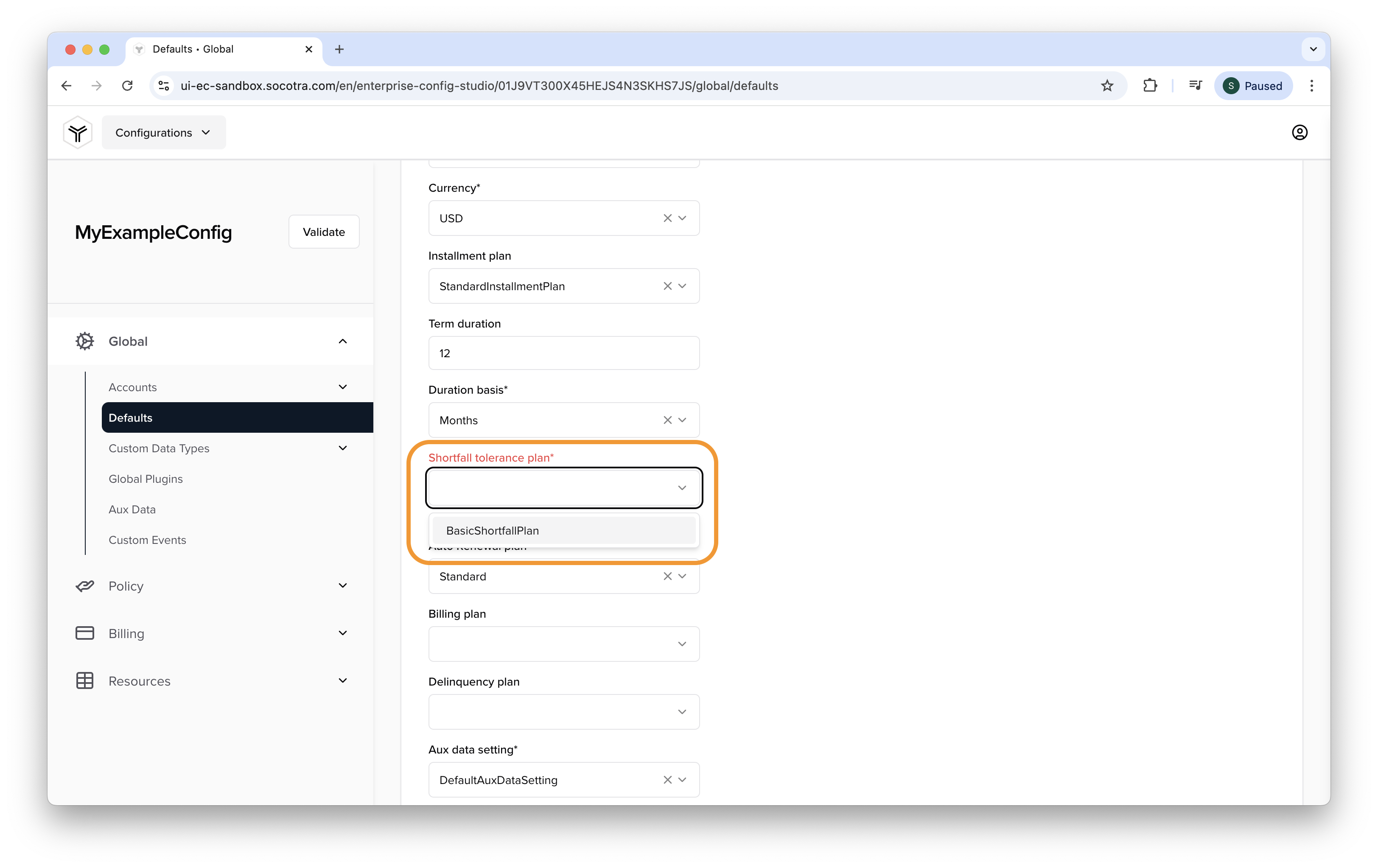The height and width of the screenshot is (868, 1378).
Task: Open the Aux data setting dropdown arrow
Action: click(682, 780)
